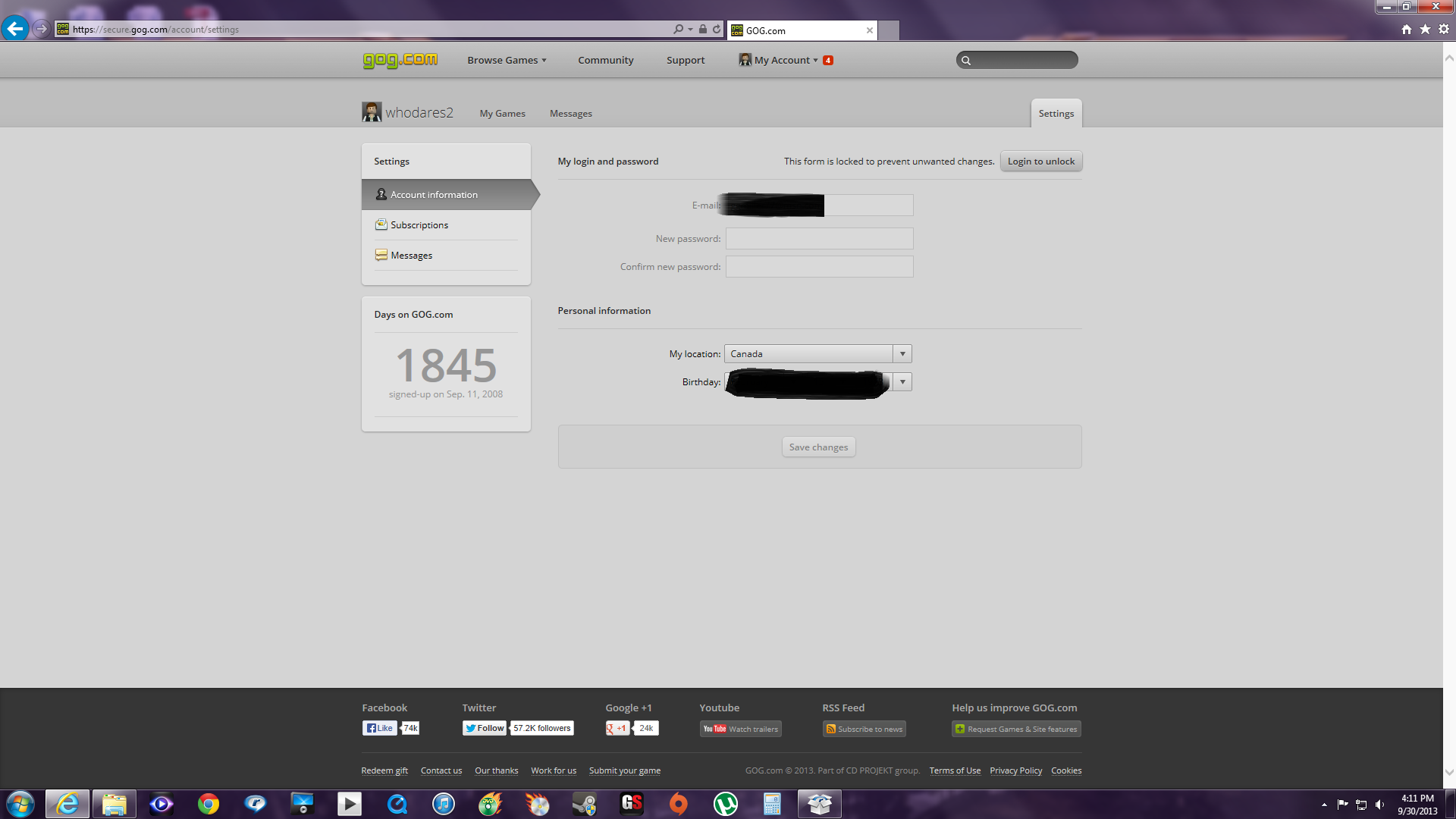Open browser Favorites star icon
Viewport: 1456px width, 819px height.
(x=1425, y=29)
